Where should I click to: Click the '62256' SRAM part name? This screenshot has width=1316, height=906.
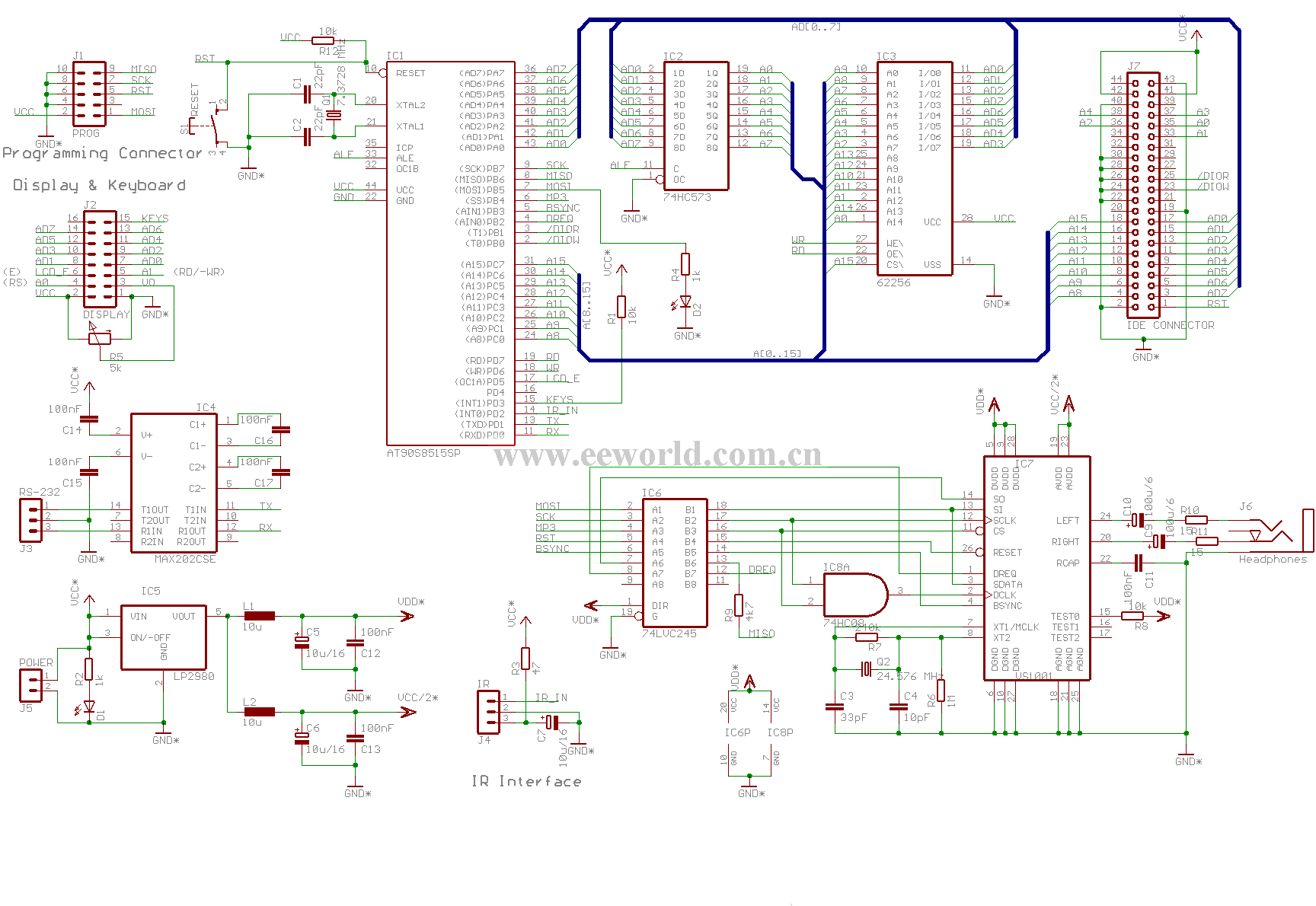(894, 282)
